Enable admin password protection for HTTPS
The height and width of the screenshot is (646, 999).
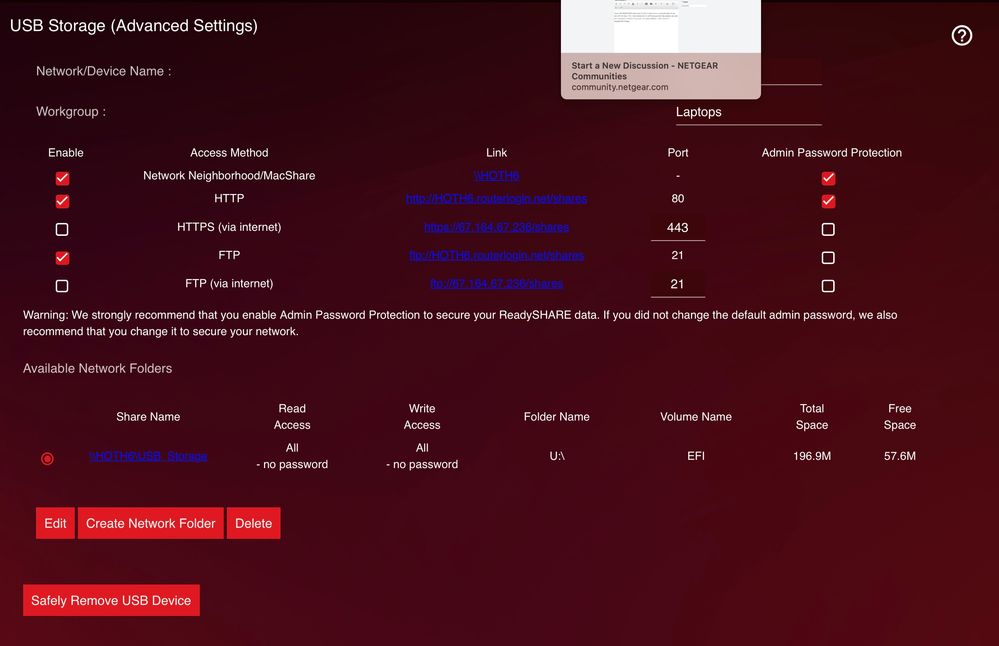point(828,229)
